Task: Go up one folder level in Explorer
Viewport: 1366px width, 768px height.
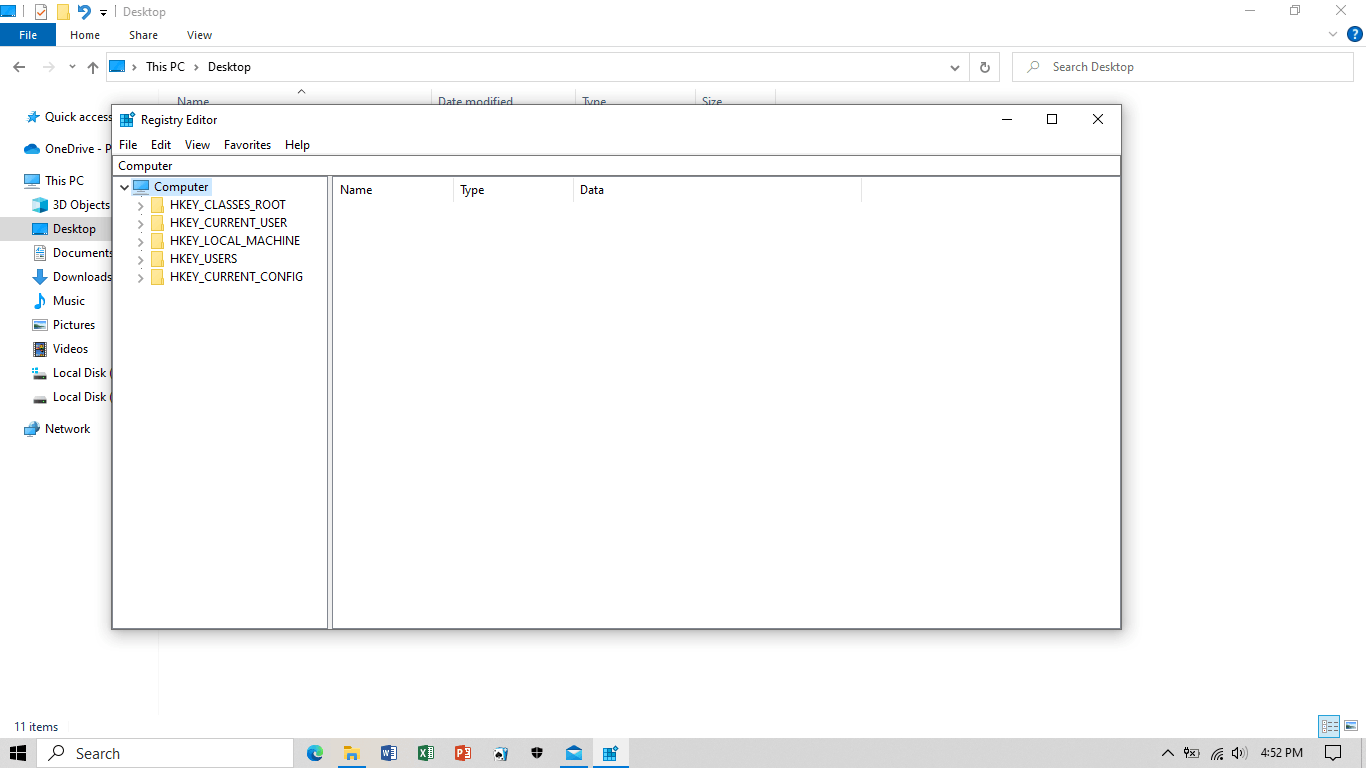Action: coord(93,67)
